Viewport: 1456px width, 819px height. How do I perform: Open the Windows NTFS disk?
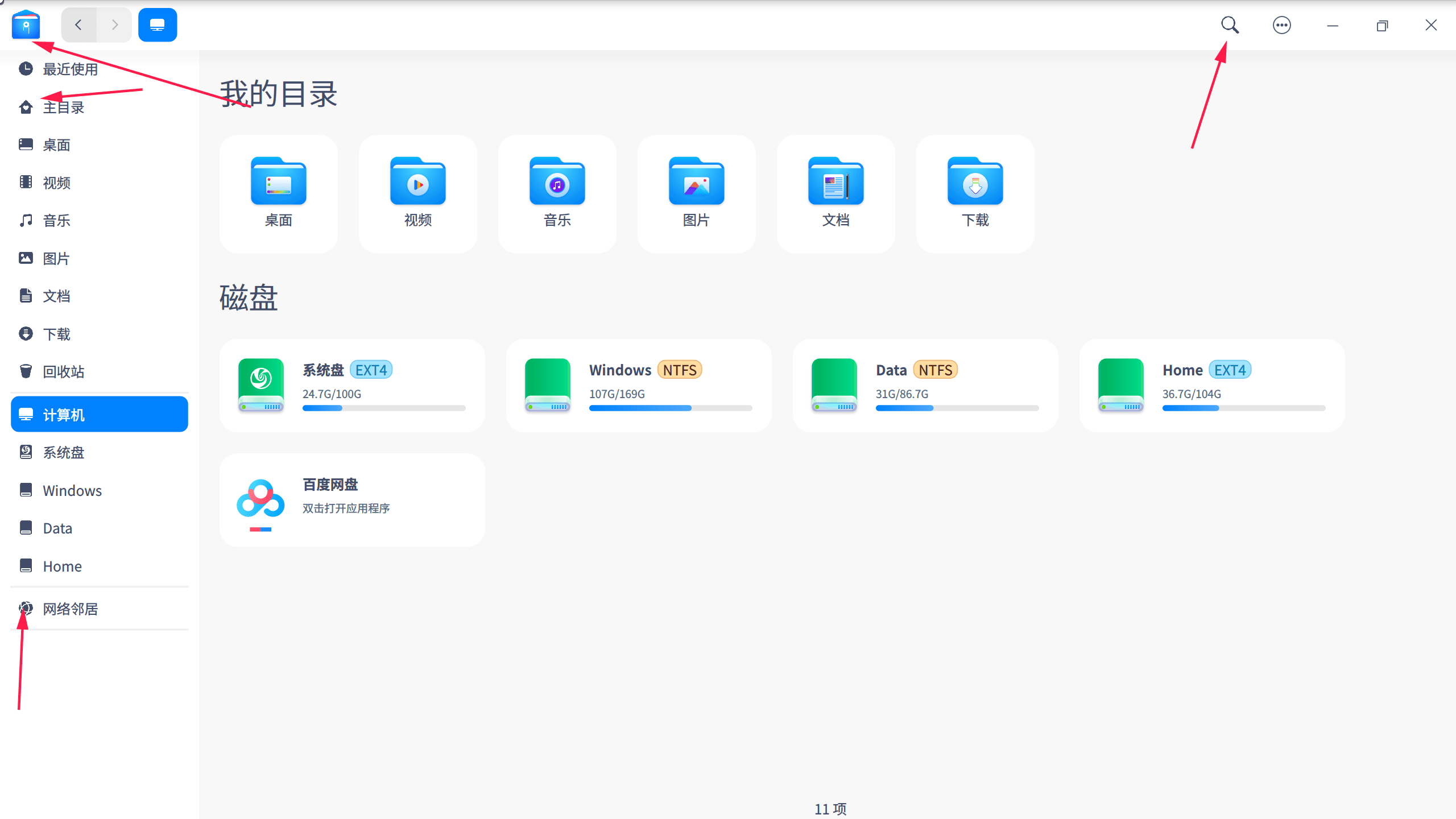pyautogui.click(x=638, y=385)
